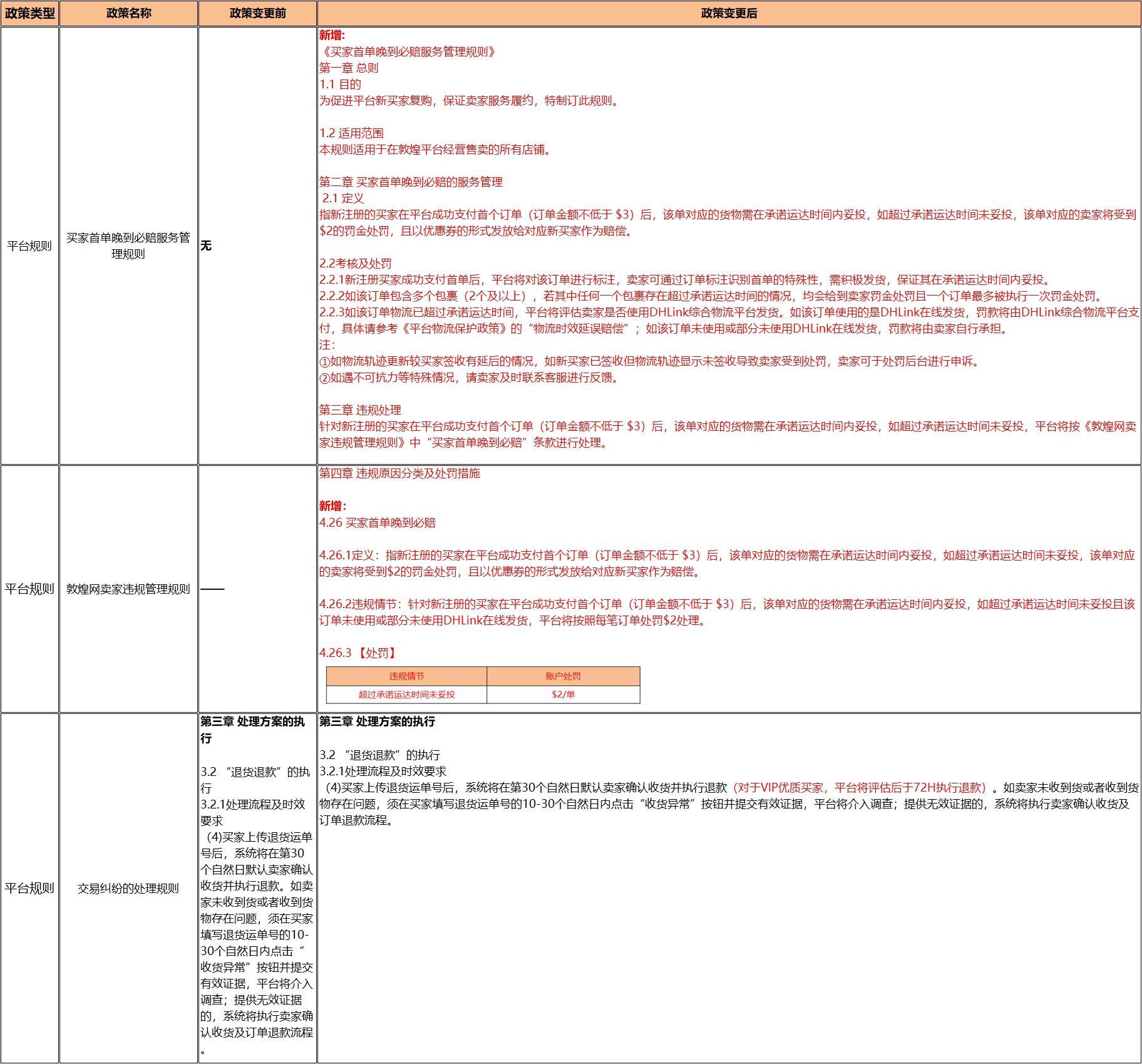The width and height of the screenshot is (1142, 1064).
Task: Click the 政策类型 column header
Action: tap(29, 13)
